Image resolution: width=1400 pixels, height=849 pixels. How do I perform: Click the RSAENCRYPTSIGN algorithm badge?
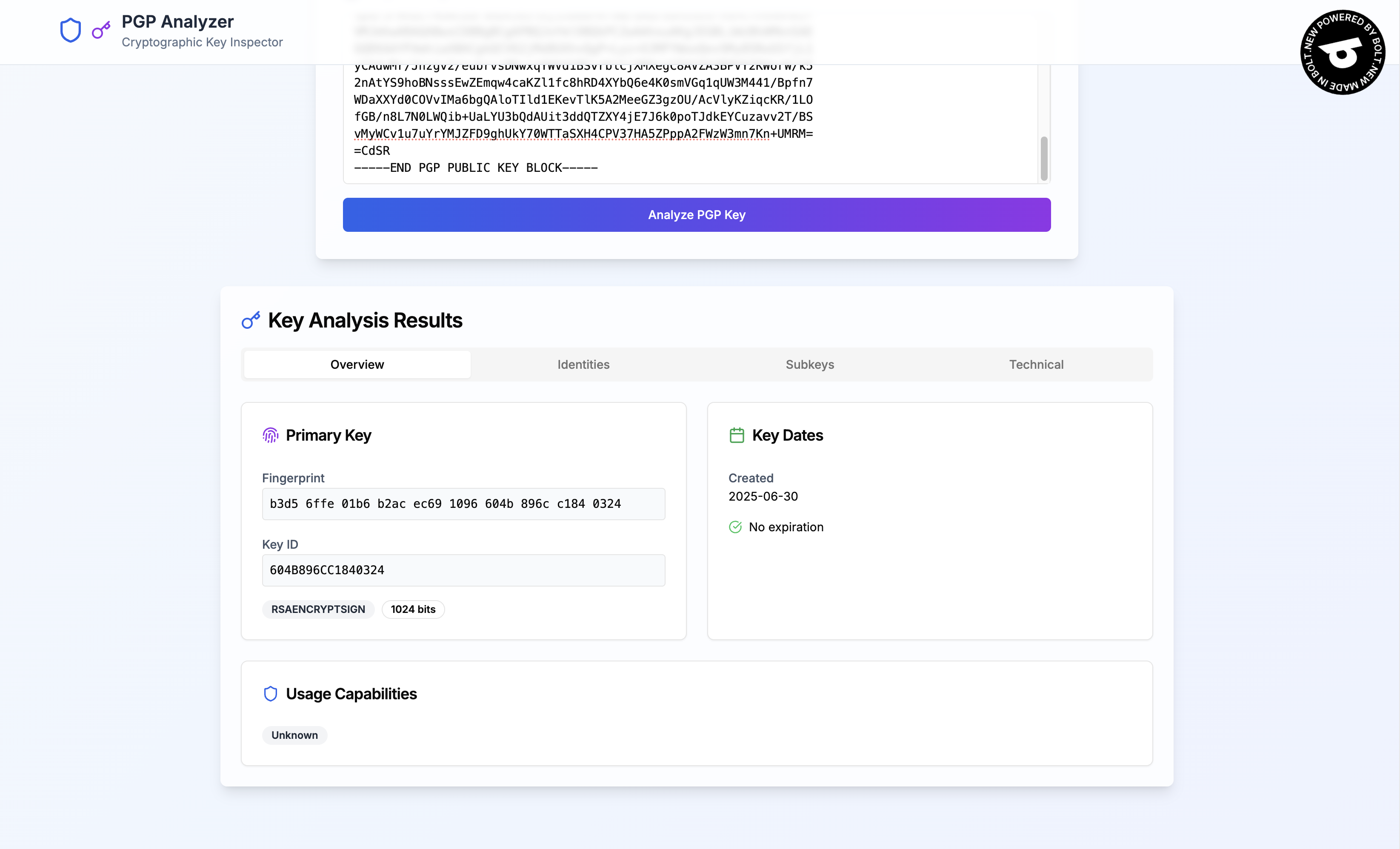[x=317, y=610]
